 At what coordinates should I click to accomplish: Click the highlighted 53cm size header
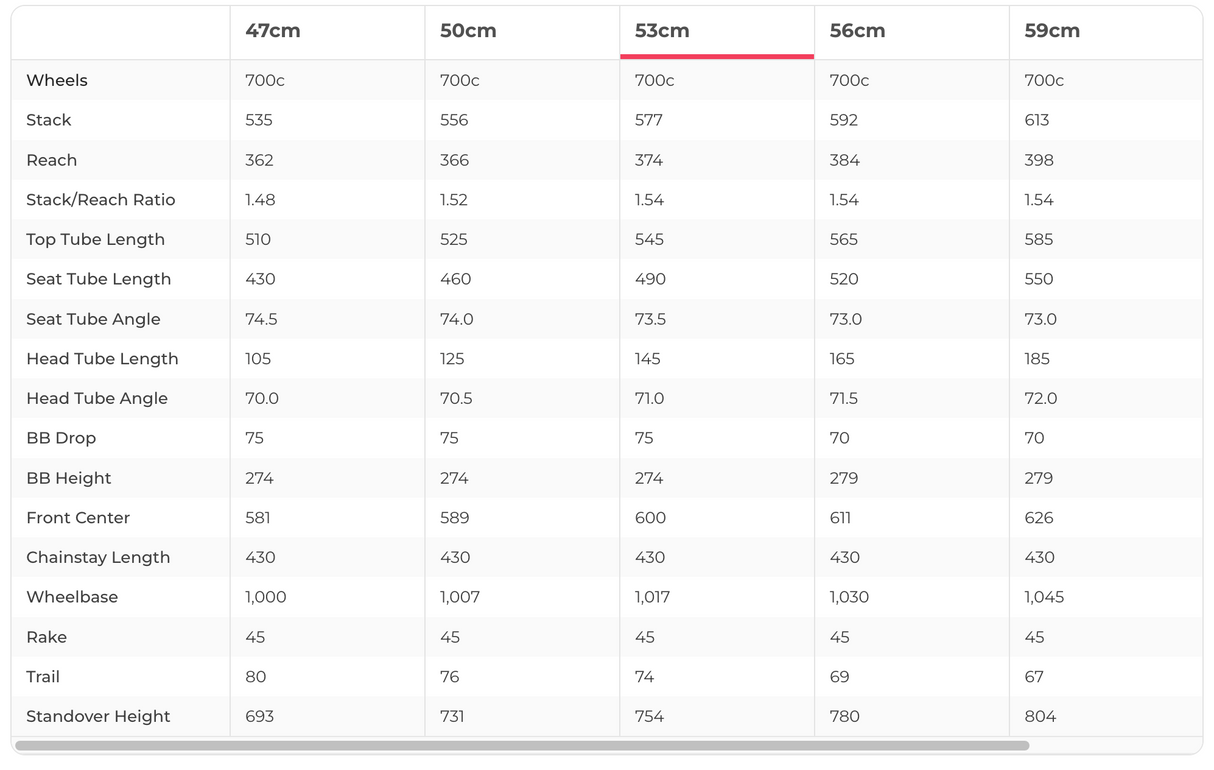click(x=662, y=31)
